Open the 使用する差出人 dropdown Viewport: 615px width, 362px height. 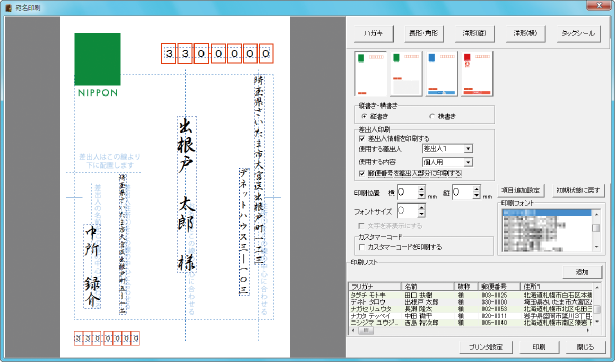tap(448, 149)
